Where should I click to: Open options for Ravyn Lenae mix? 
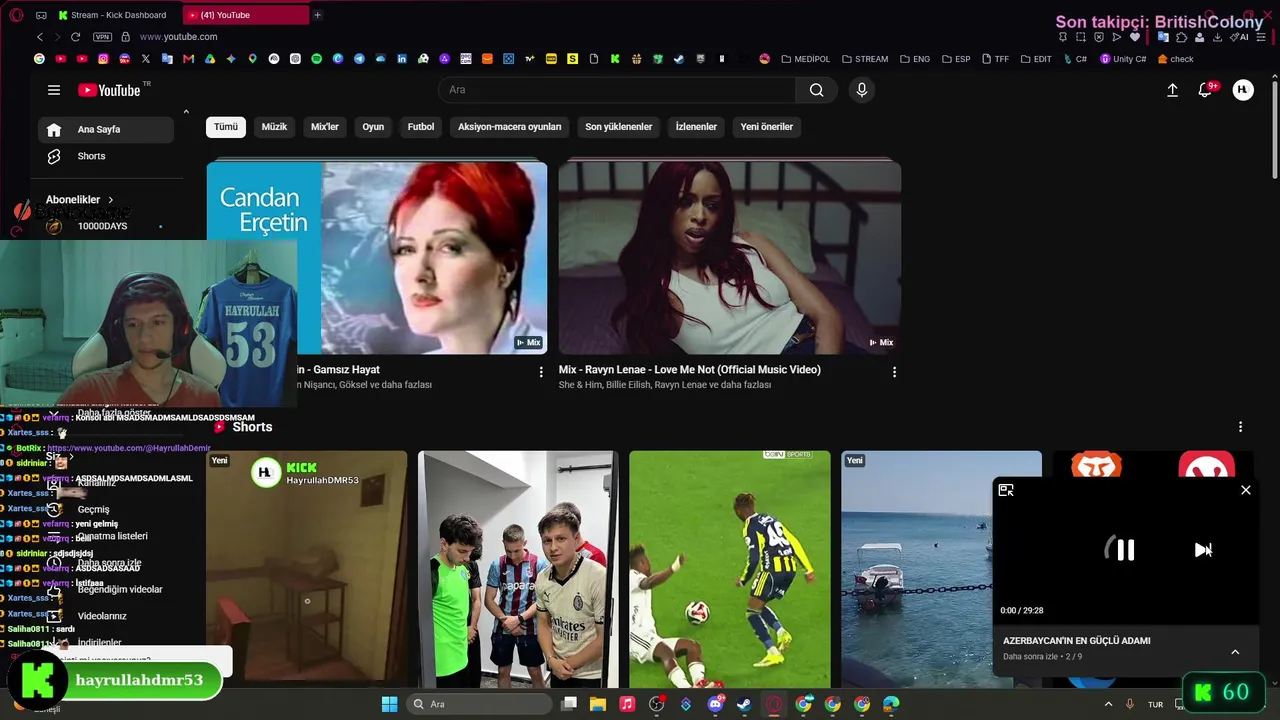[894, 372]
